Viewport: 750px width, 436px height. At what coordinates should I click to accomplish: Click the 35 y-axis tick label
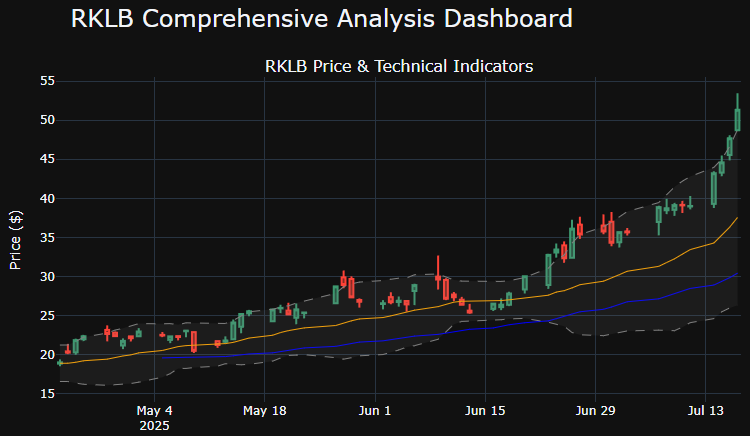(x=47, y=238)
